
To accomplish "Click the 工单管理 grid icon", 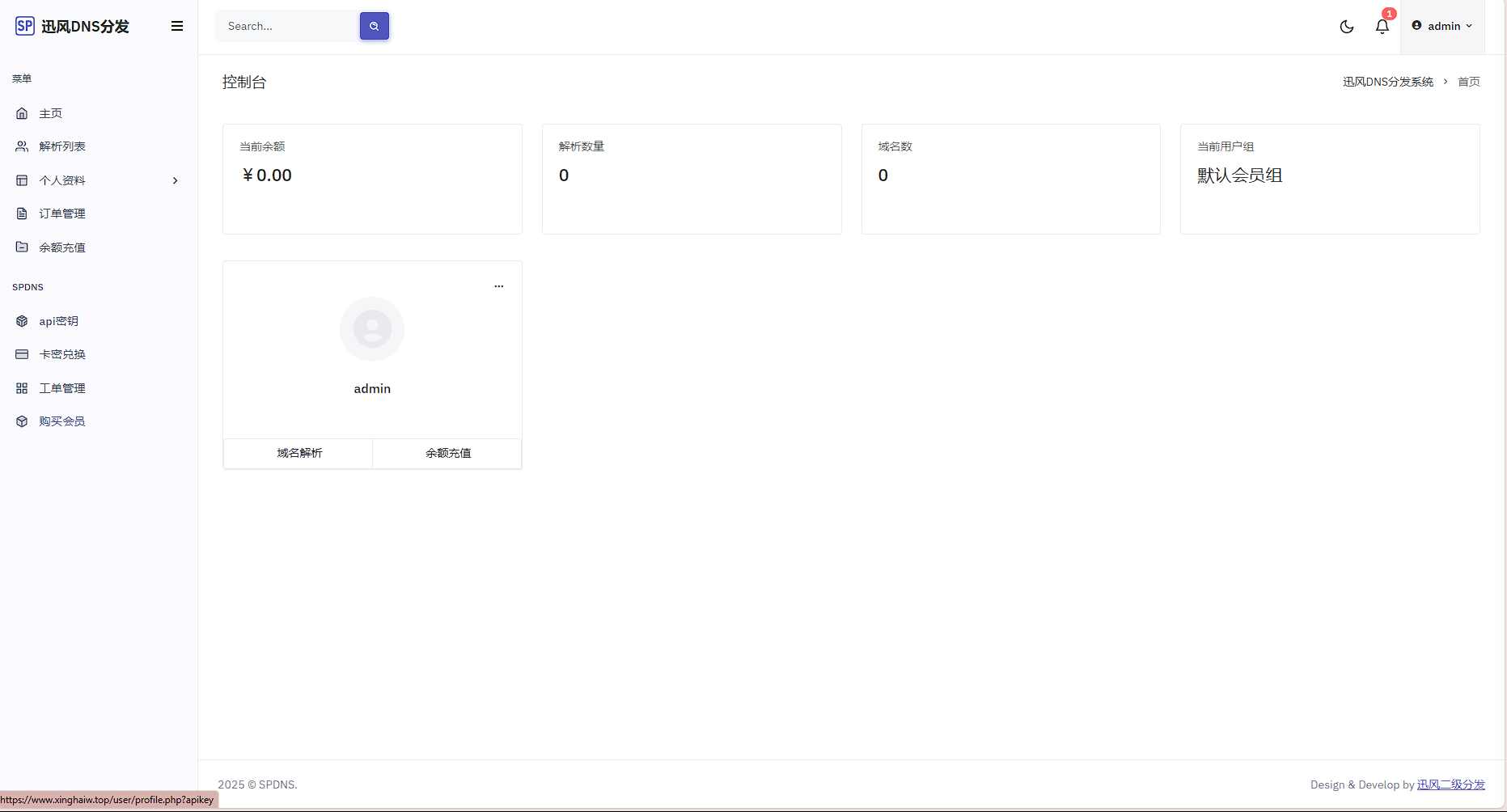I will click(22, 388).
